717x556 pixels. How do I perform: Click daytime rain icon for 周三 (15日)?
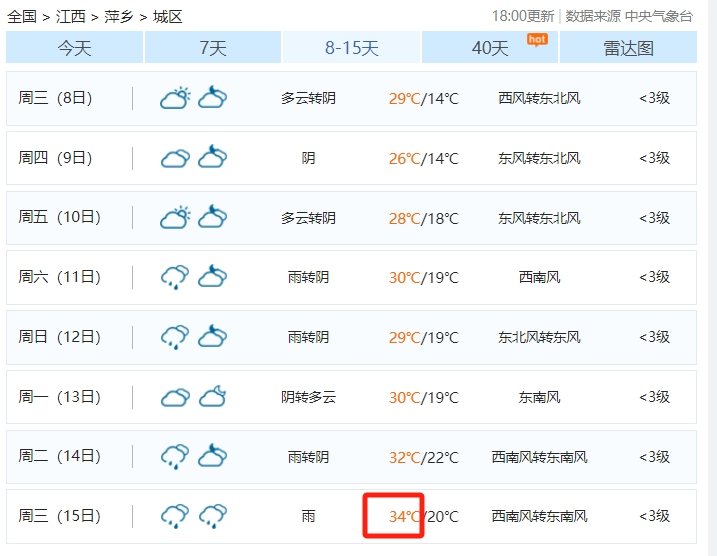point(175,516)
